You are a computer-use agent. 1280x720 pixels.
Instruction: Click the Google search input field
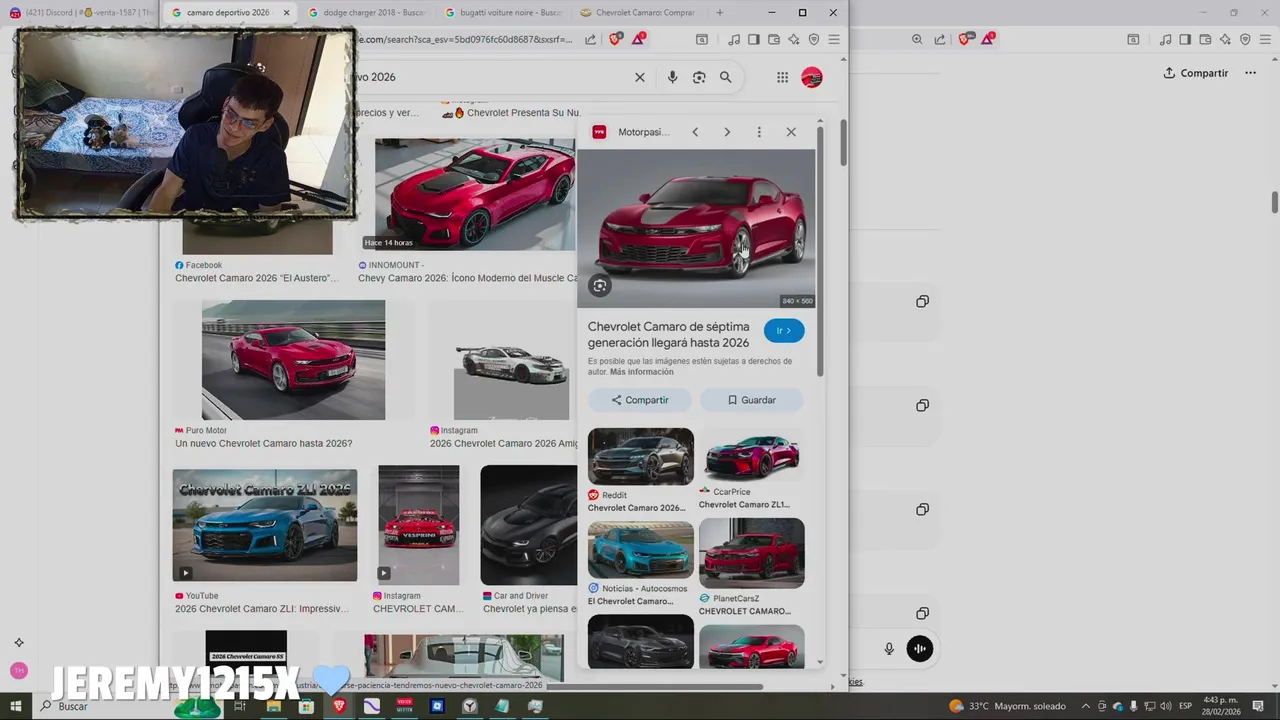(x=492, y=77)
